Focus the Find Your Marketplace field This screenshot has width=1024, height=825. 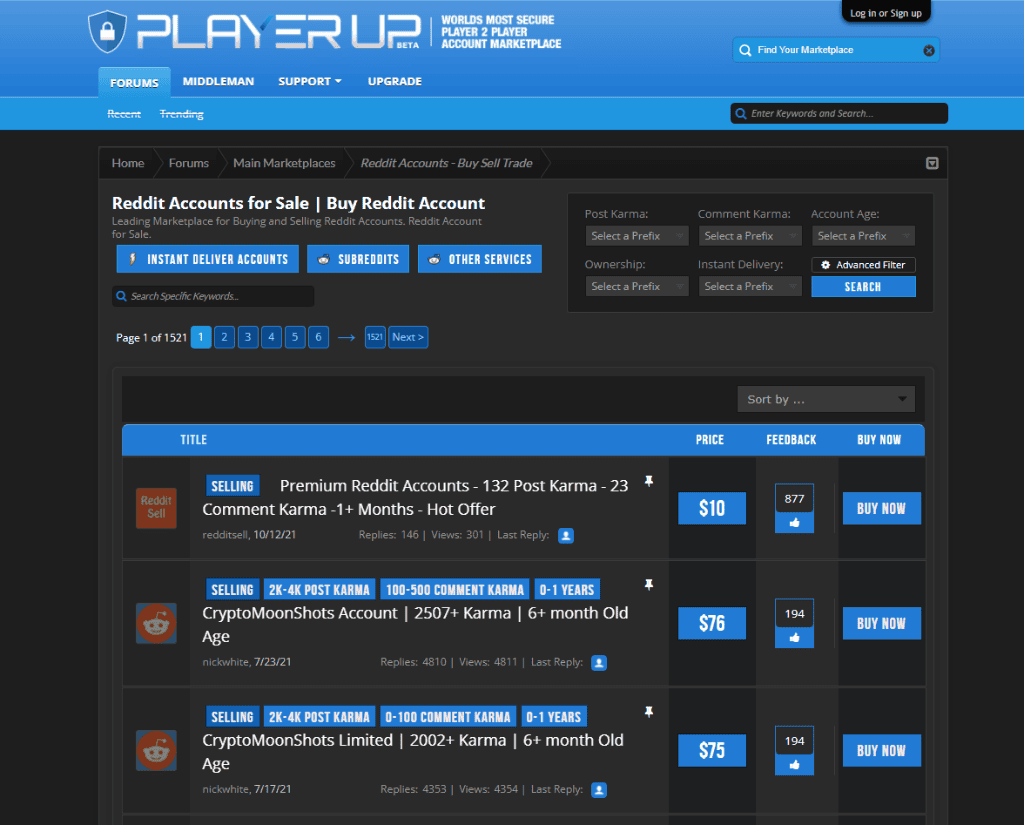click(x=836, y=50)
